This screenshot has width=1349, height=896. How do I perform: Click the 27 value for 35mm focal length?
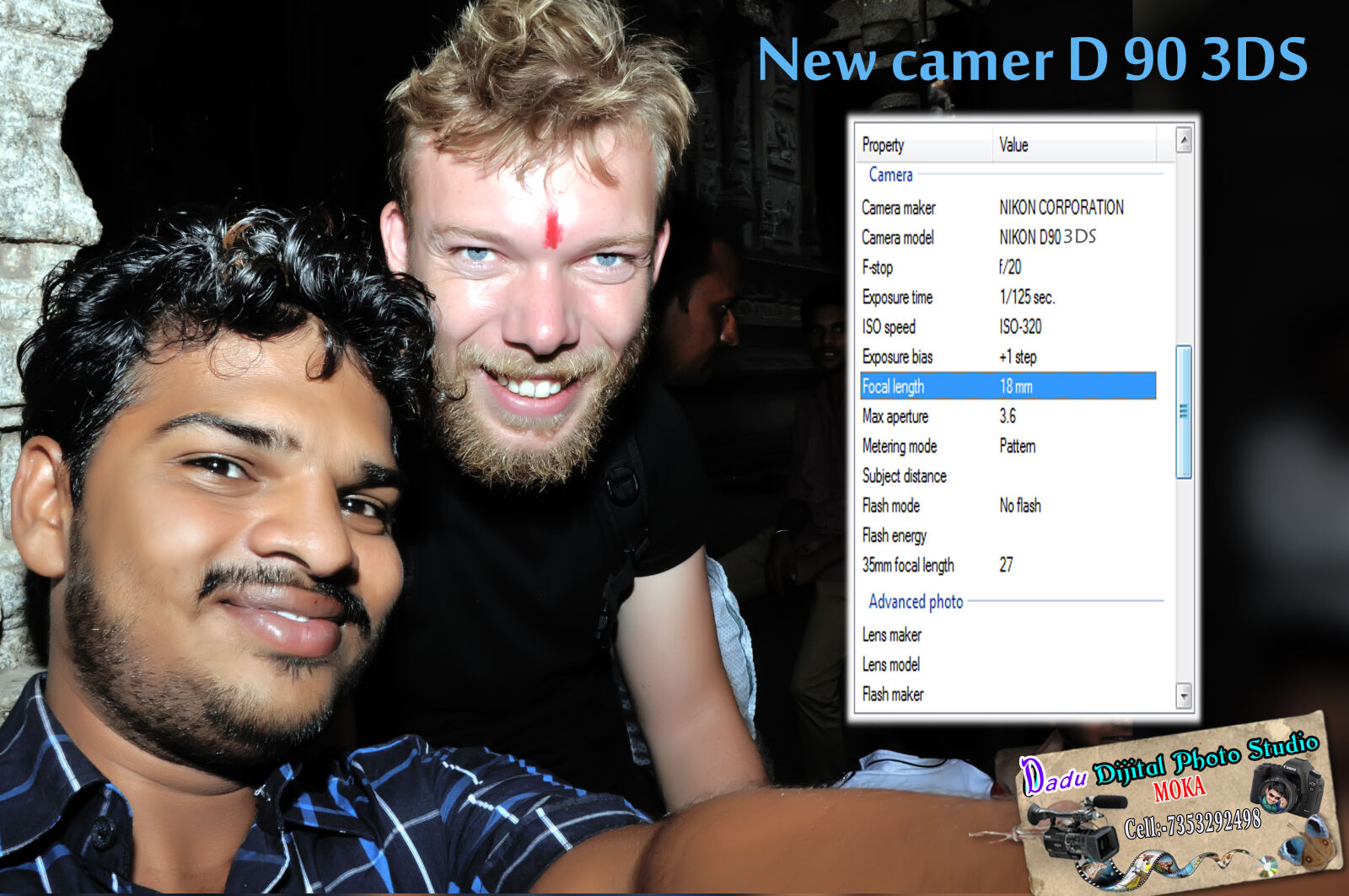click(1006, 565)
